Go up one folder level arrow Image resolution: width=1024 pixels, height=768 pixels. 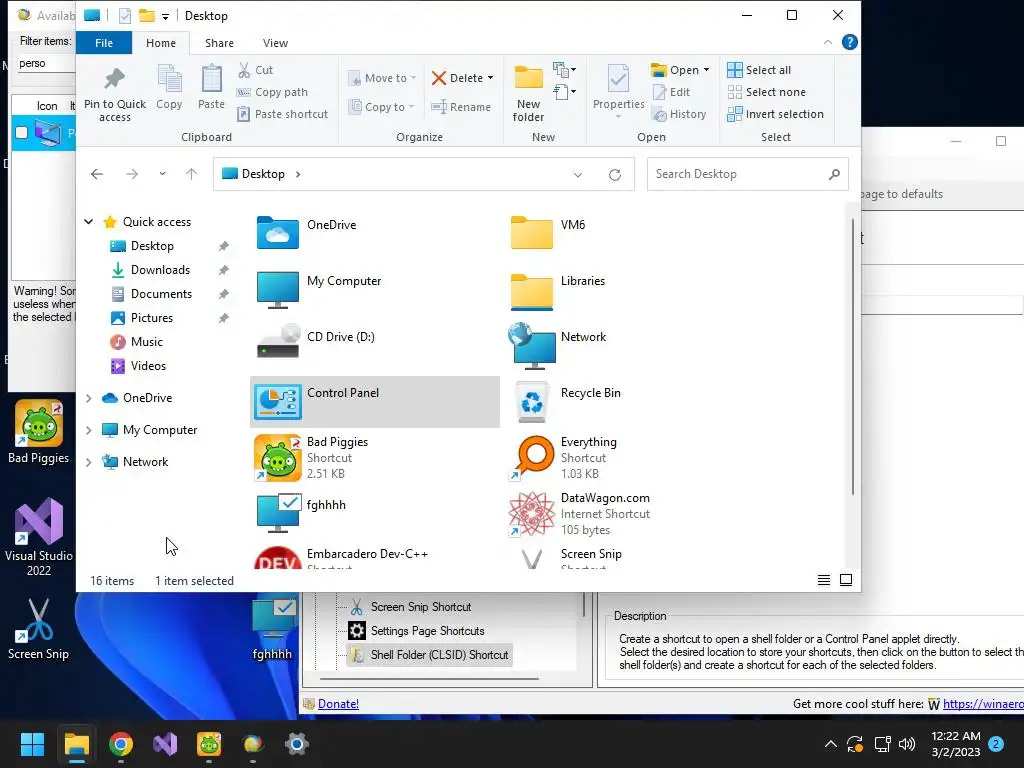pos(191,174)
